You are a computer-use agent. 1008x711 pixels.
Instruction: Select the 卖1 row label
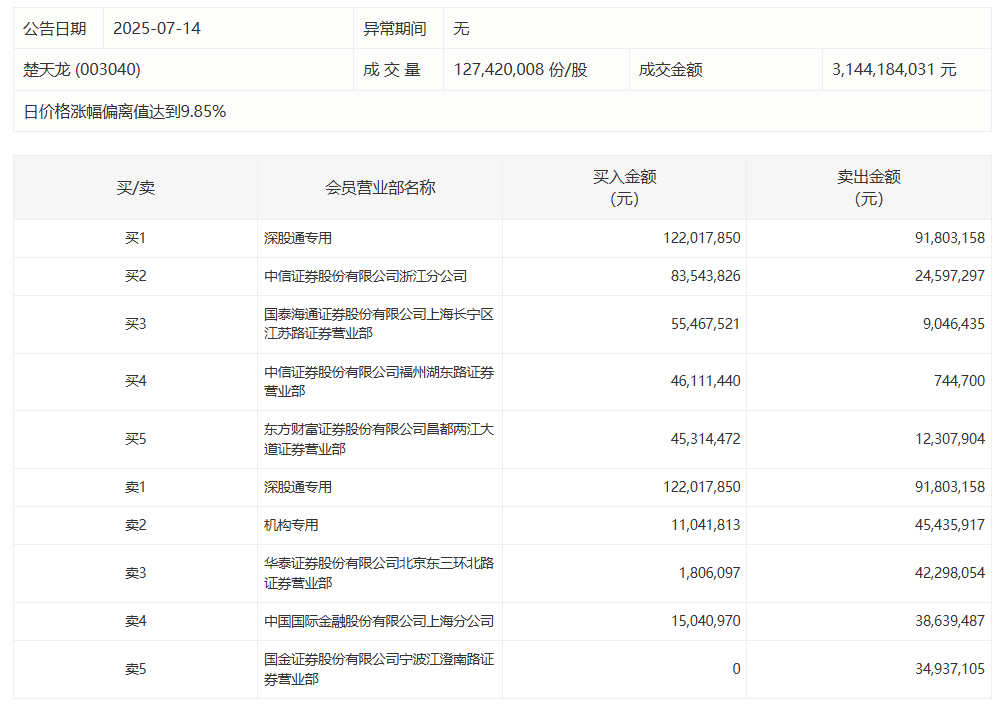pos(136,487)
